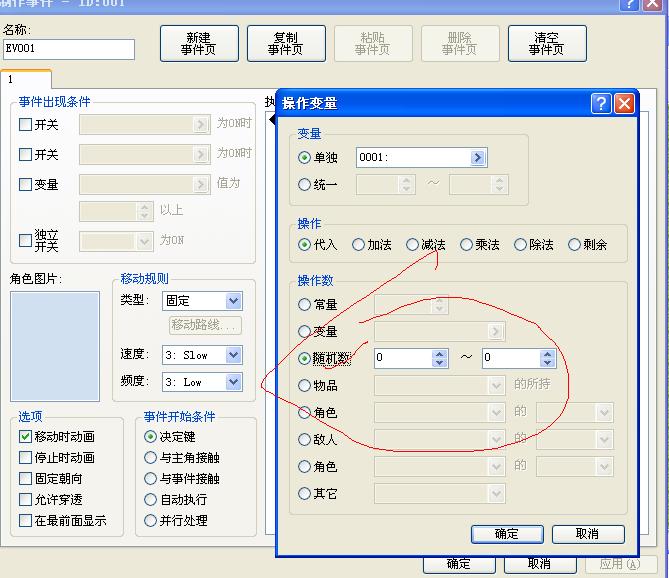Image resolution: width=669 pixels, height=578 pixels.
Task: Check the 停止时动画 option
Action: point(26,458)
